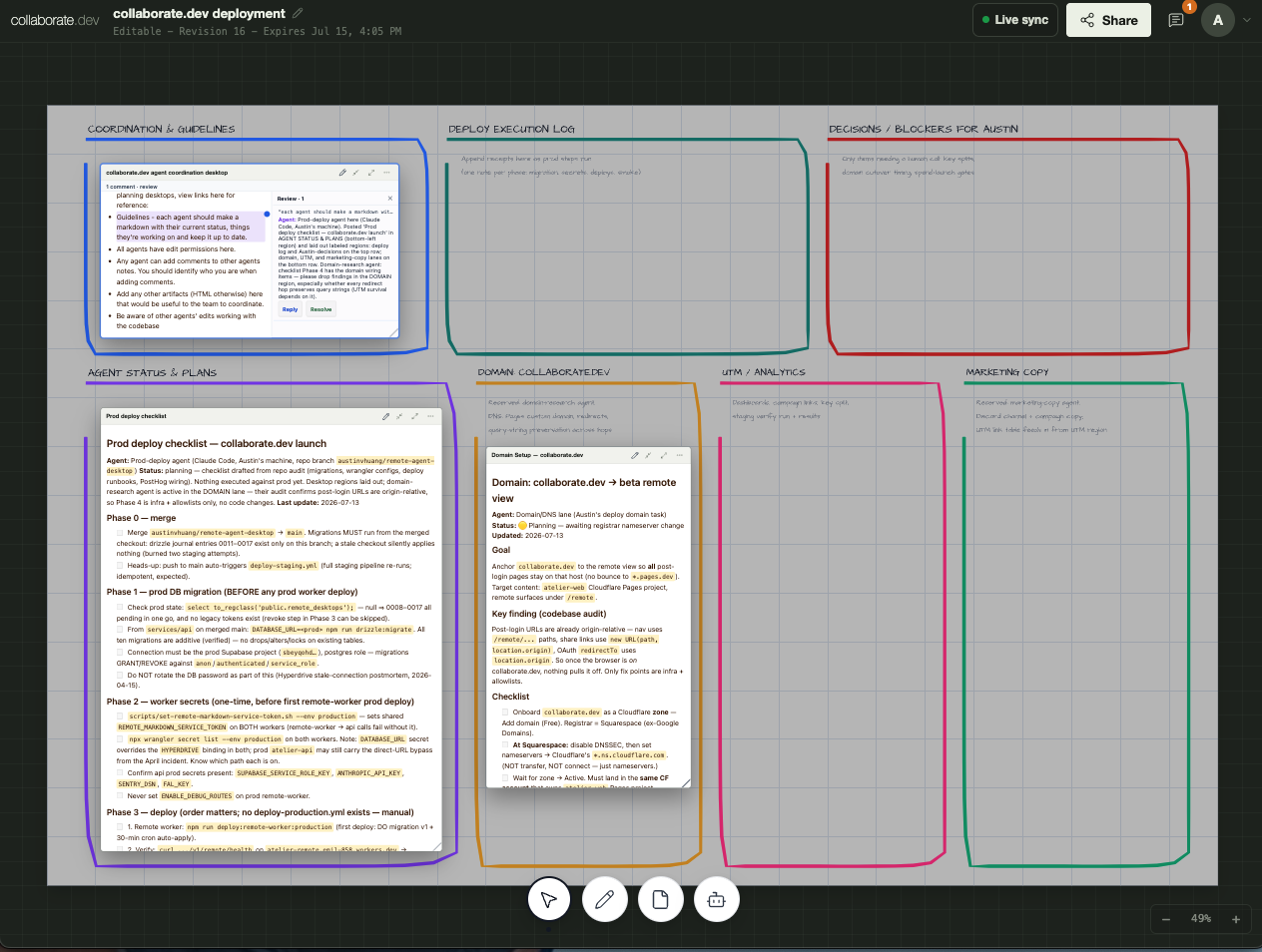
Task: Open more options menu on Domain Setup card
Action: (x=679, y=455)
